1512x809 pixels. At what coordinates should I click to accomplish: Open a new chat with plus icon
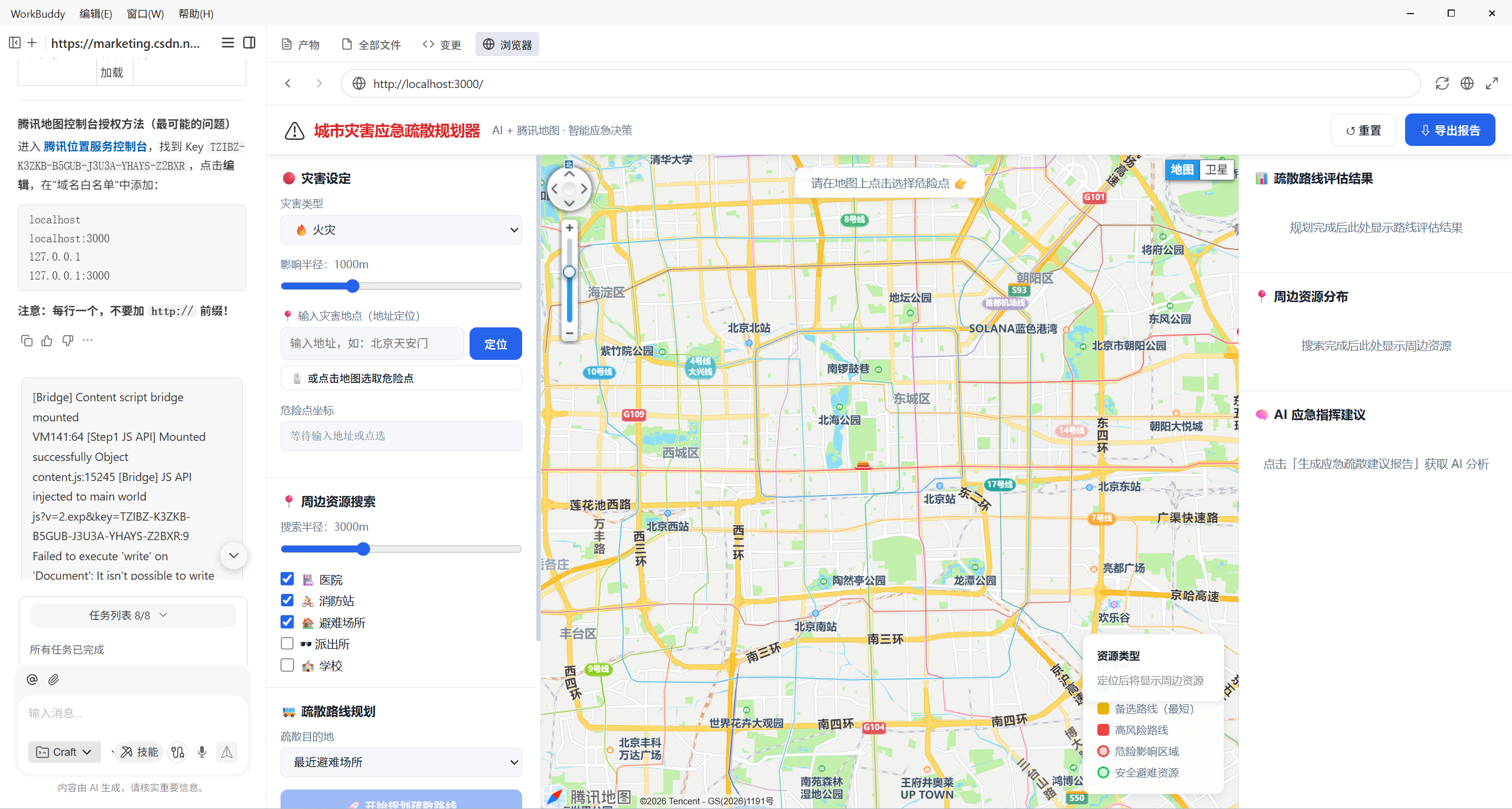(x=32, y=43)
